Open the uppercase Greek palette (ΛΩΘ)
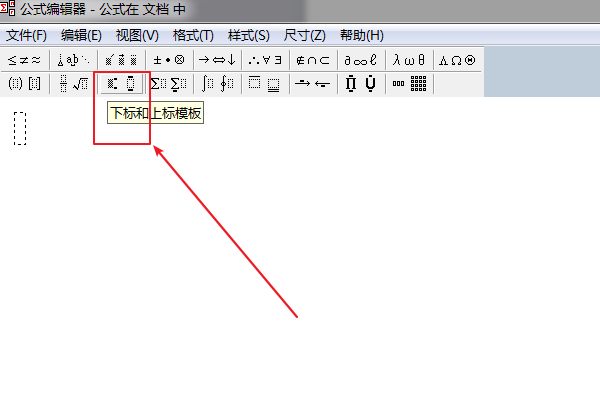The height and width of the screenshot is (400, 600). tap(457, 60)
